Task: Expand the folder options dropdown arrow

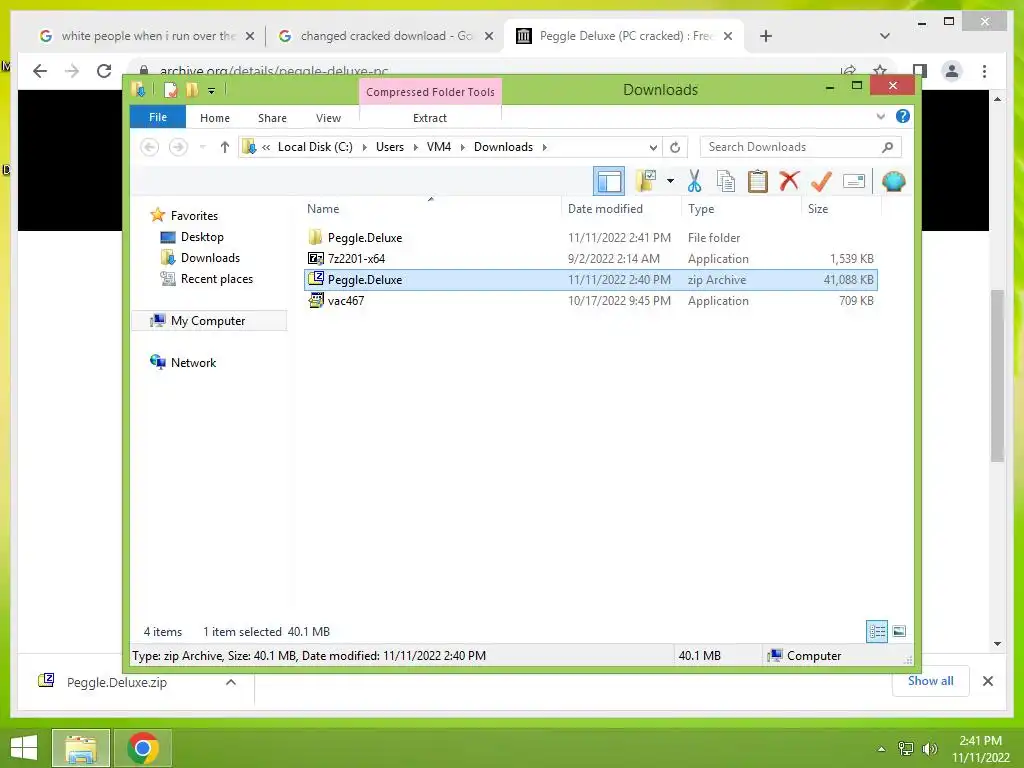Action: point(670,181)
